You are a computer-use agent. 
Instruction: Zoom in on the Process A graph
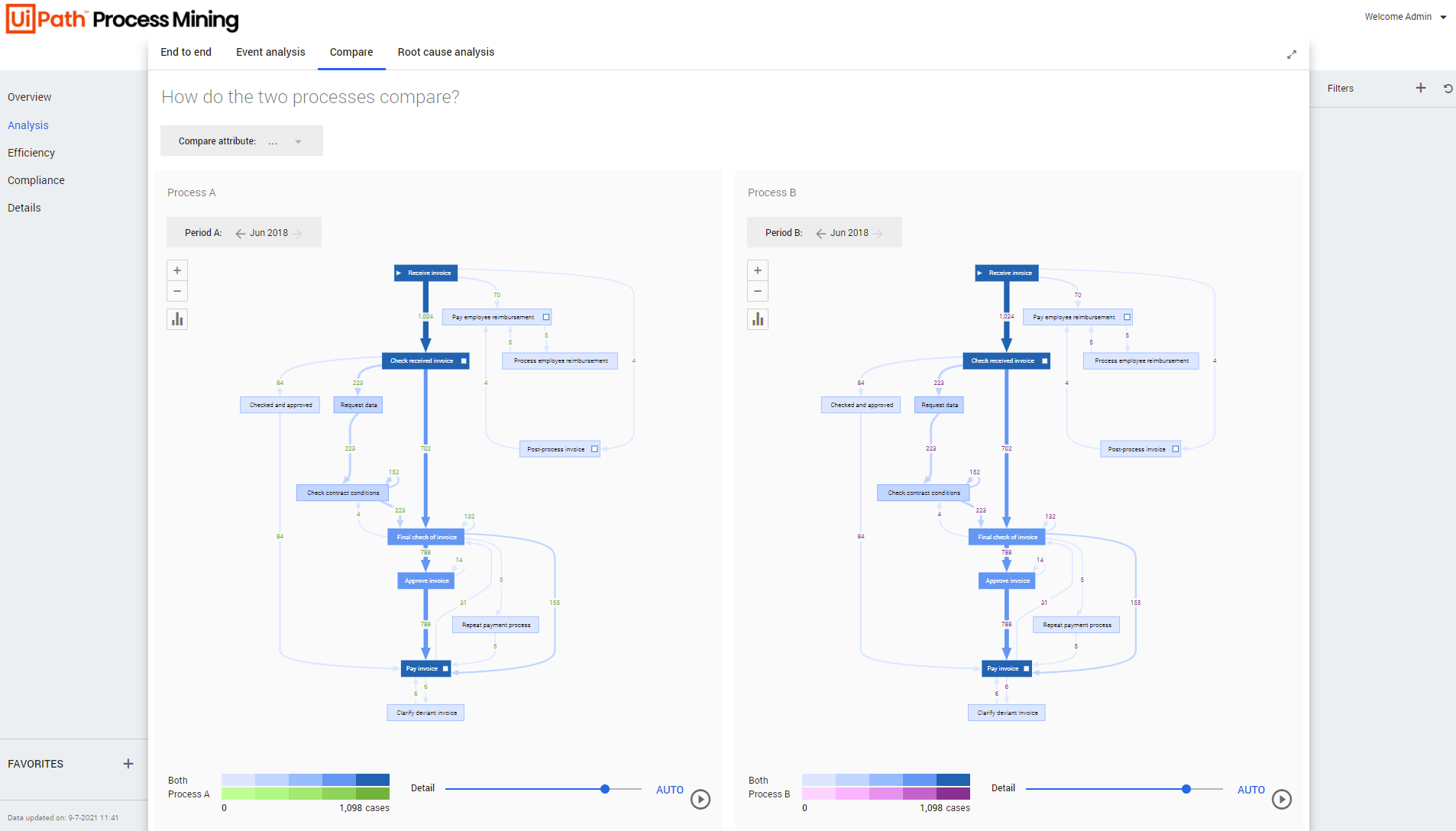click(177, 270)
